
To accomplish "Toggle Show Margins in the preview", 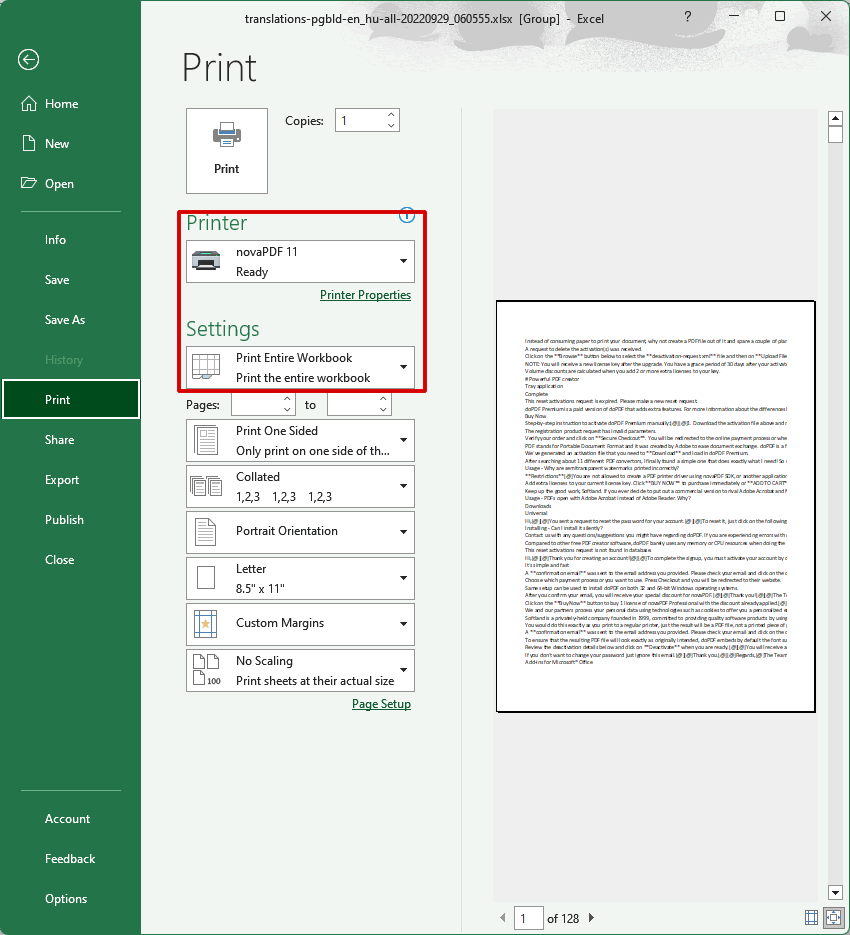I will coord(811,918).
